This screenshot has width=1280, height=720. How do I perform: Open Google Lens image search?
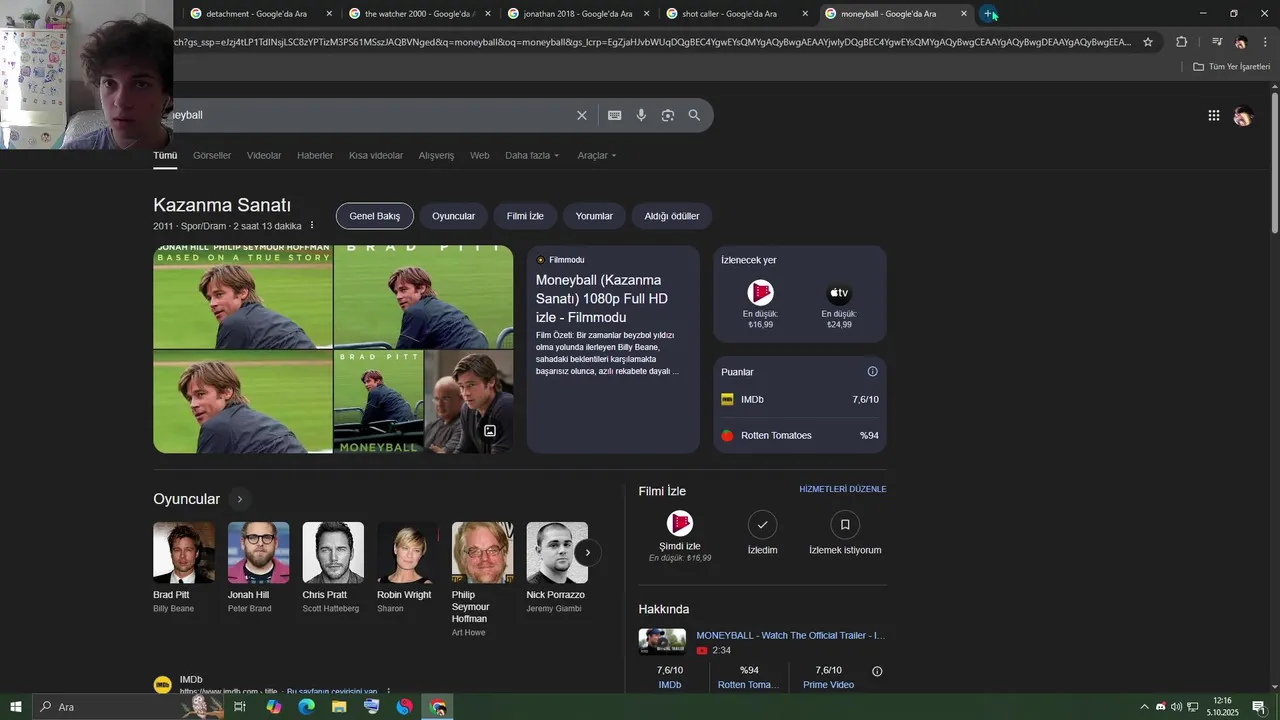tap(668, 115)
